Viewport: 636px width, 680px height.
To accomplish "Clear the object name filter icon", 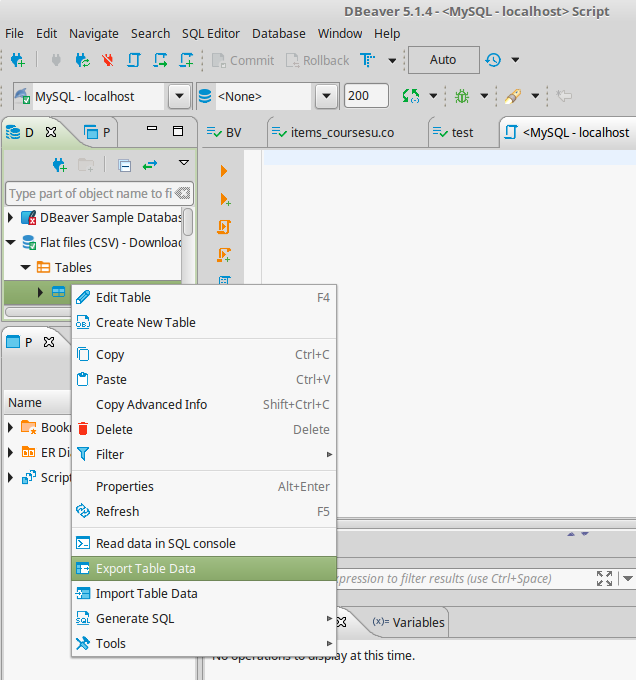I will click(183, 193).
